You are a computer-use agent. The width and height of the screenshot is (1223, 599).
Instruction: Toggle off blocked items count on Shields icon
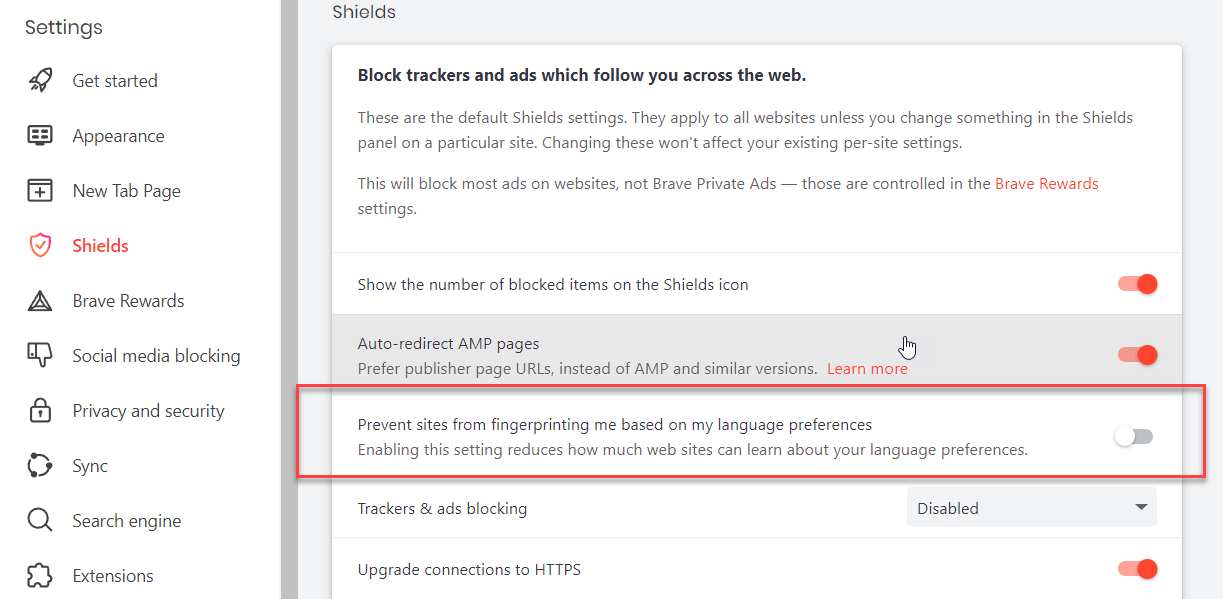pyautogui.click(x=1137, y=284)
